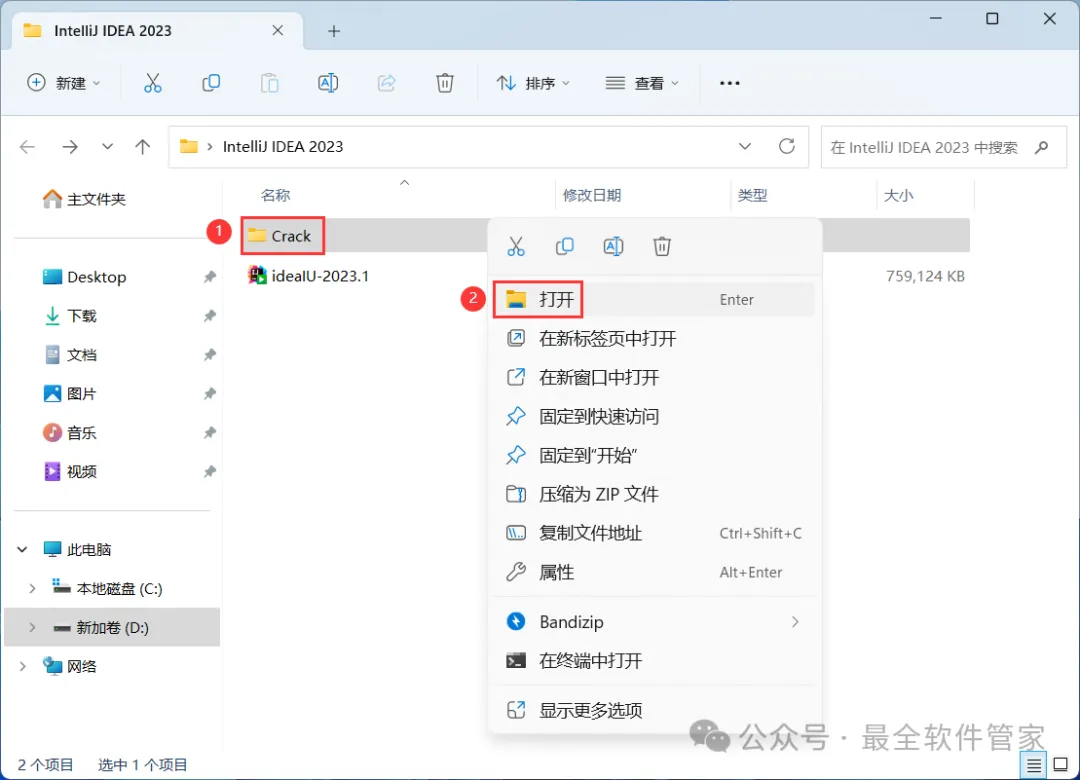Click the toolbar Delete trash icon
Image resolution: width=1080 pixels, height=780 pixels.
pos(445,83)
